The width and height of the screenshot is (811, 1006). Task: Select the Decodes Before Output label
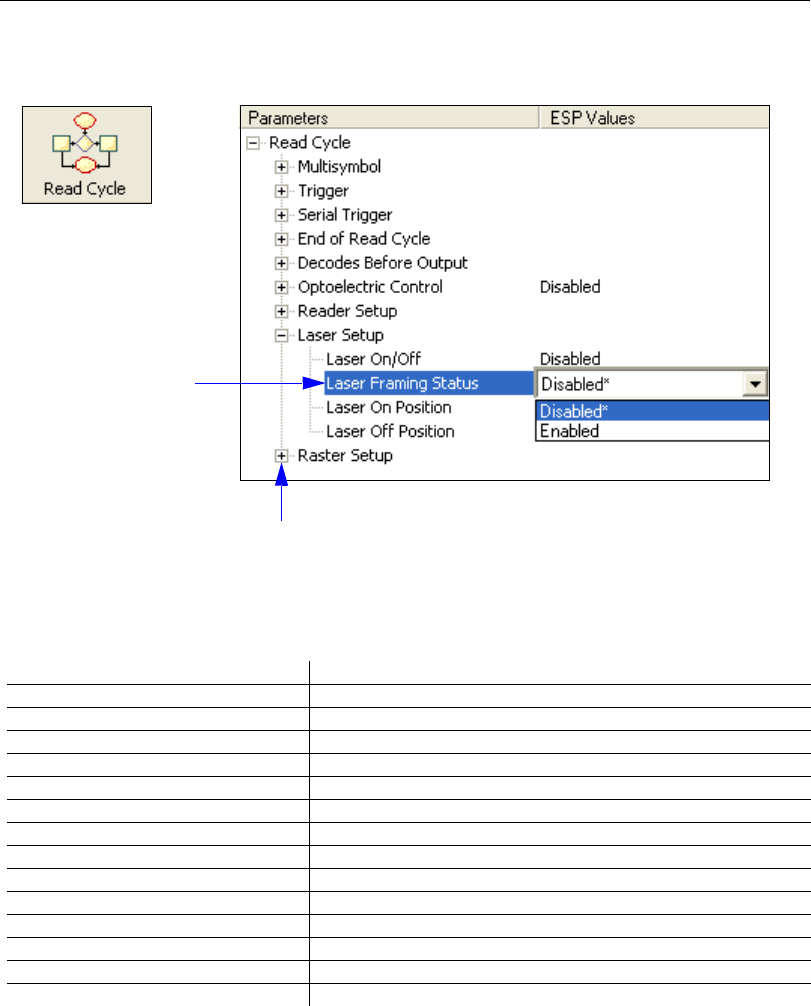(x=382, y=263)
